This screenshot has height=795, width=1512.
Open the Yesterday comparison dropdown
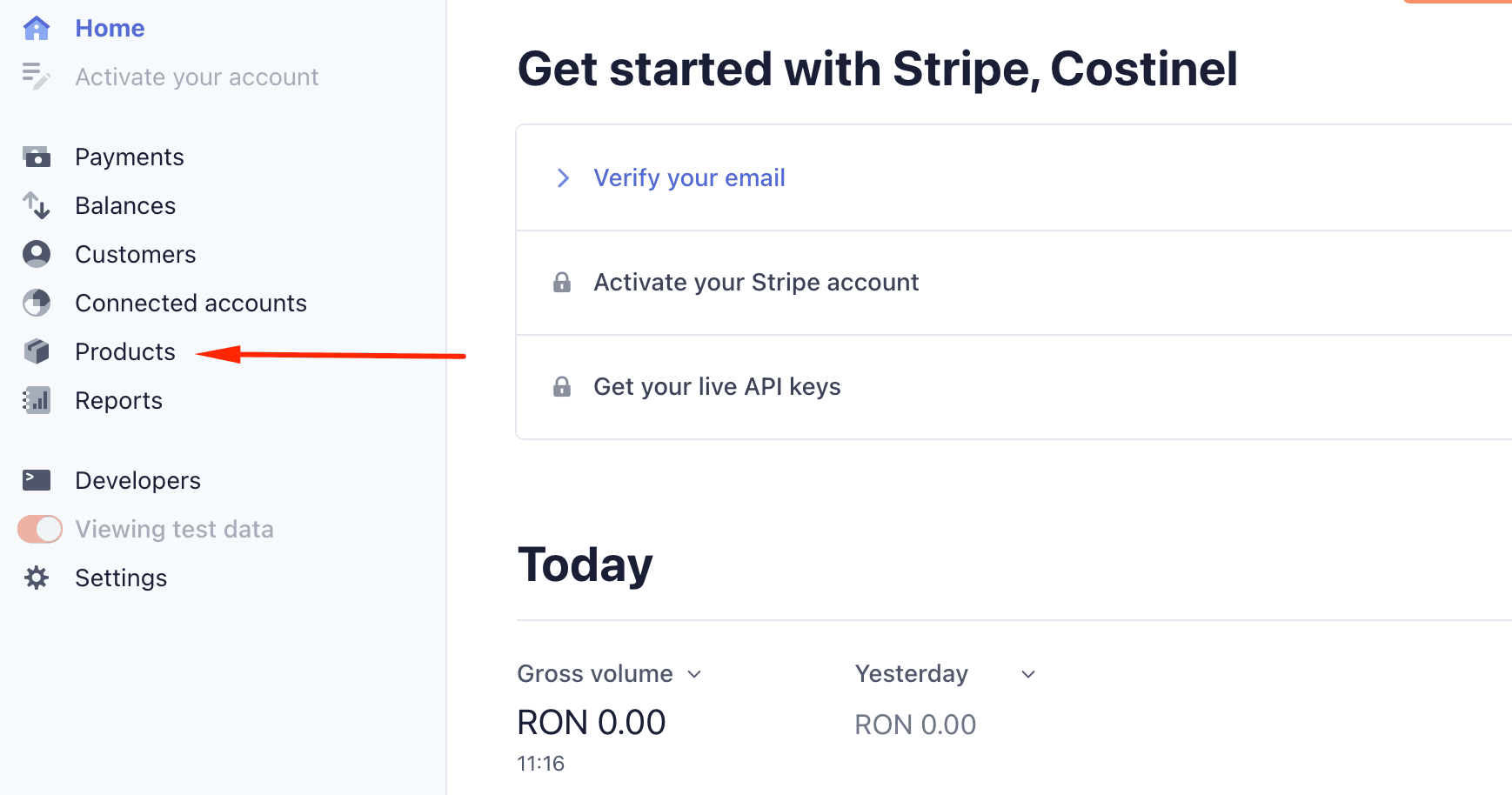[x=946, y=674]
